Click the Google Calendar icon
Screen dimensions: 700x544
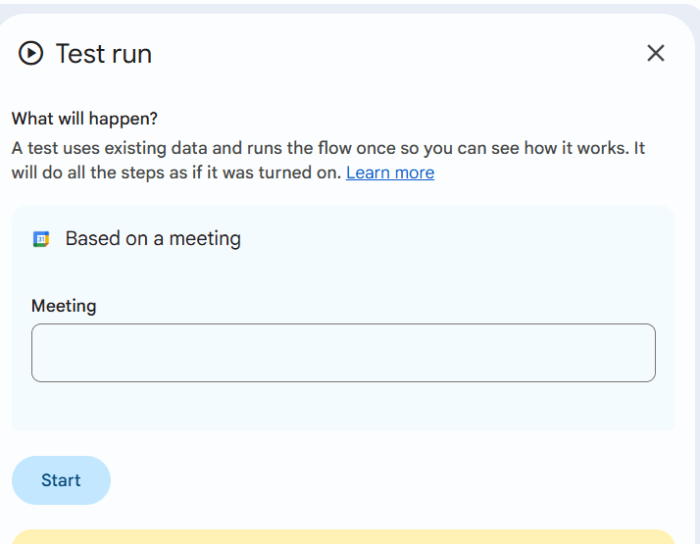click(41, 239)
